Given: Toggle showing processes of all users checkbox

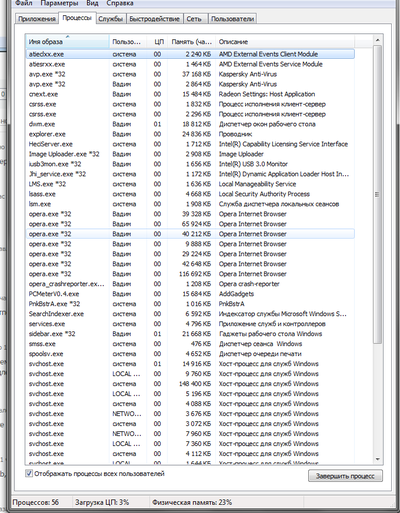Looking at the screenshot, I should [x=29, y=473].
